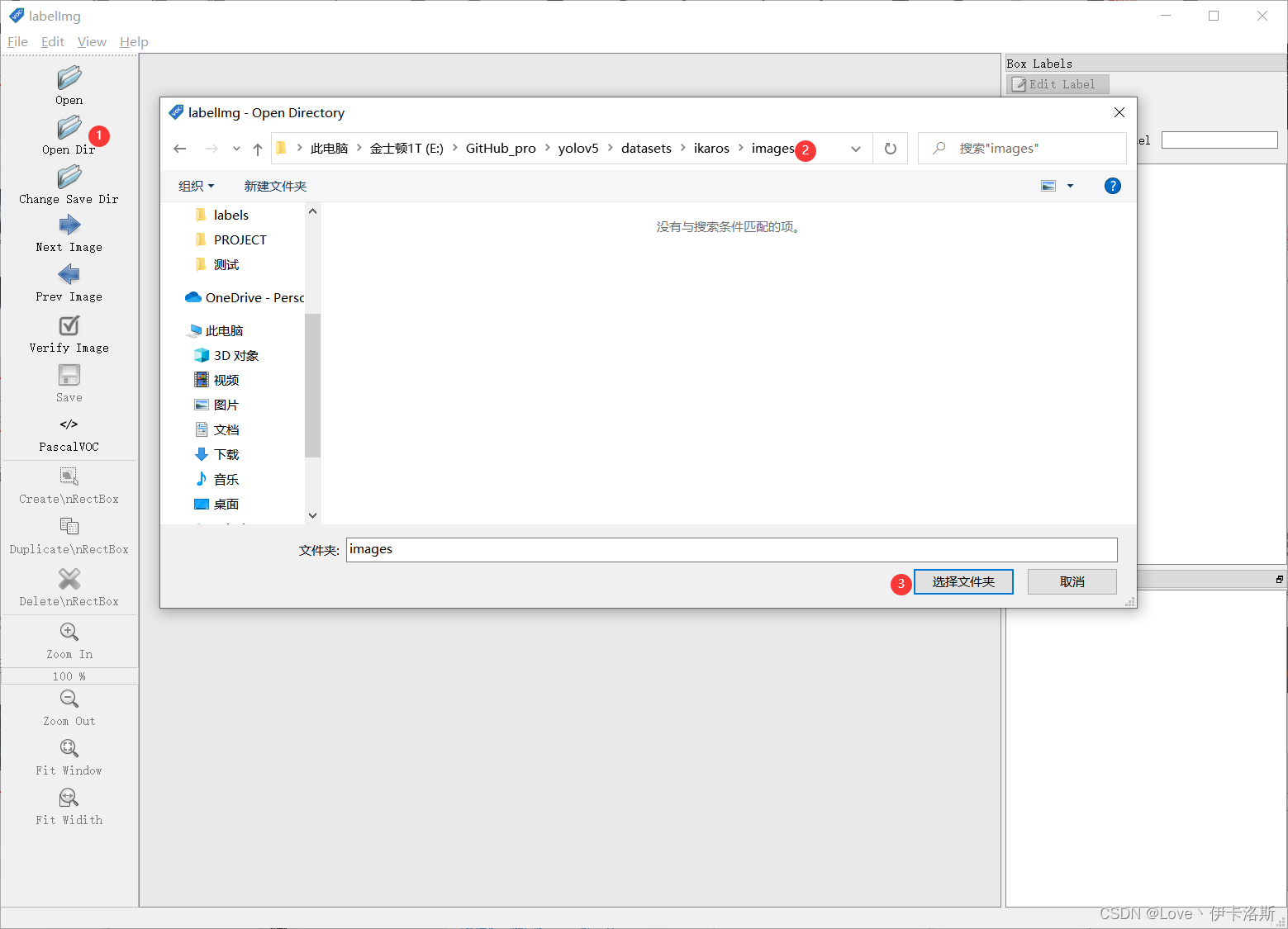The width and height of the screenshot is (1288, 929).
Task: Click 选择文件夹 select folder button
Action: point(963,581)
